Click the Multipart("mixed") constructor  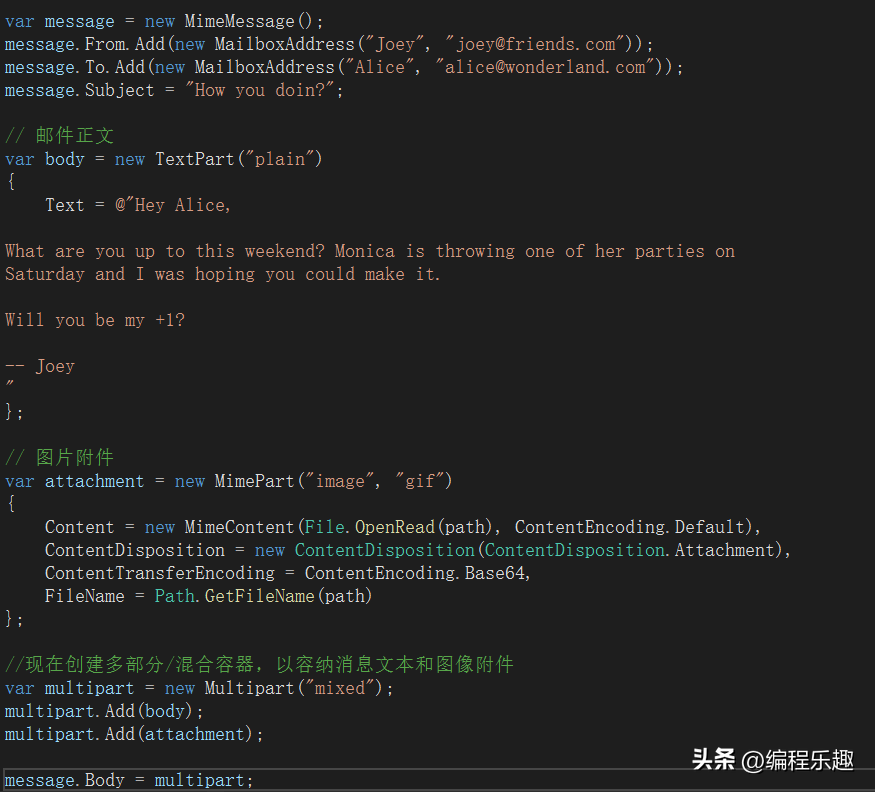click(x=294, y=688)
